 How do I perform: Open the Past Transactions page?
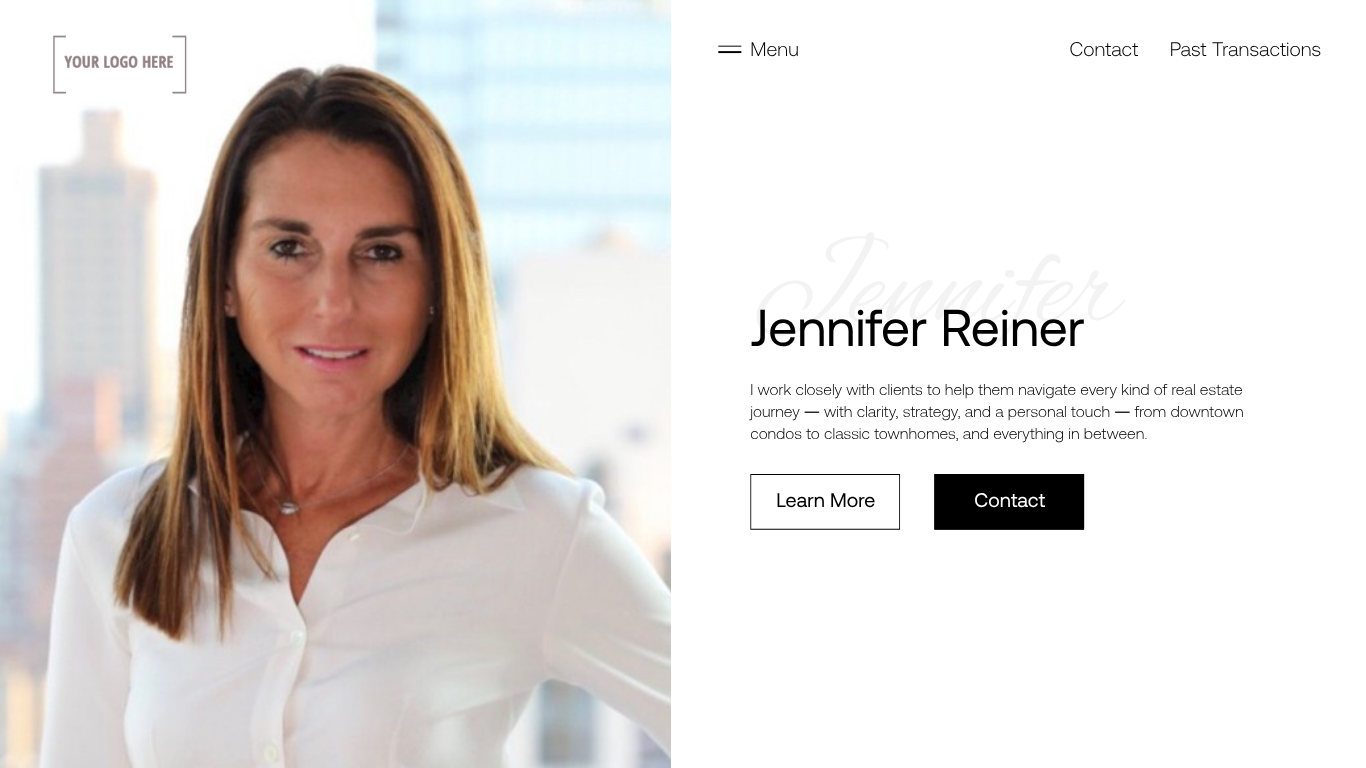coord(1245,49)
